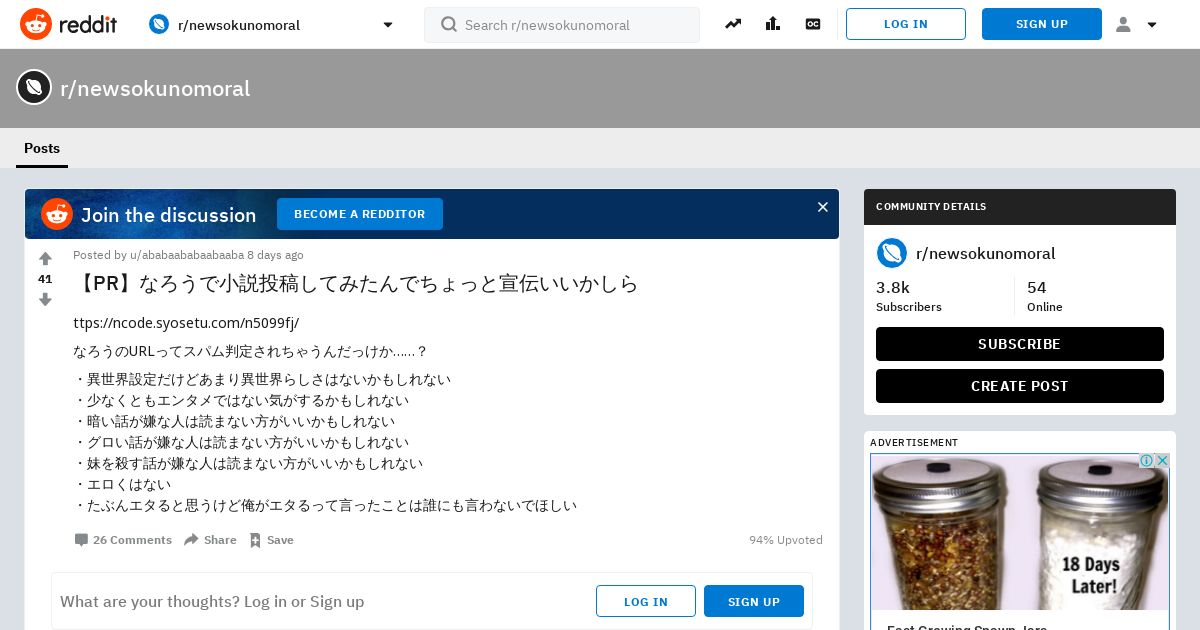Downvote the post
Screen dimensions: 1200x630
[x=45, y=299]
